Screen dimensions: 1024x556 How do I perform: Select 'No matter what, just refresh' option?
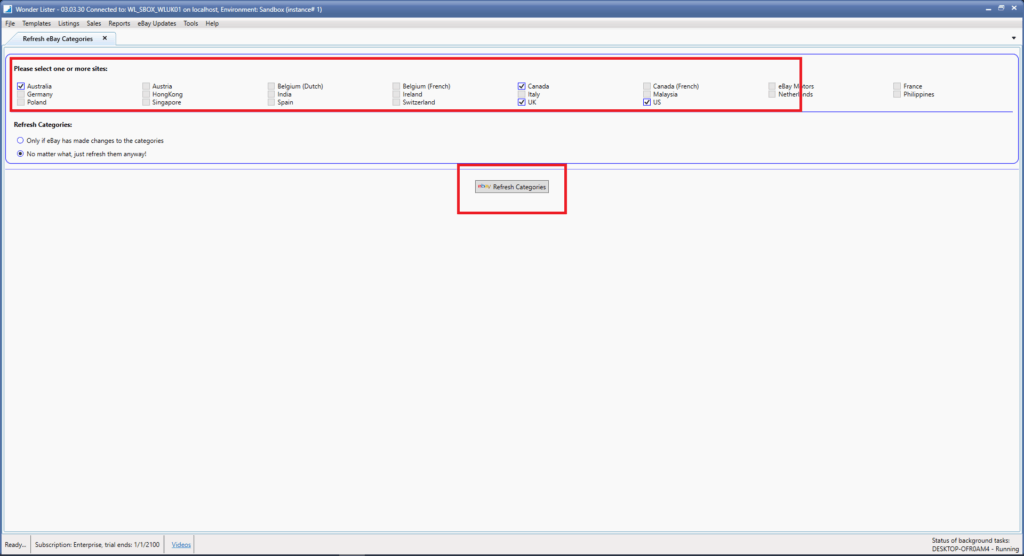click(21, 154)
